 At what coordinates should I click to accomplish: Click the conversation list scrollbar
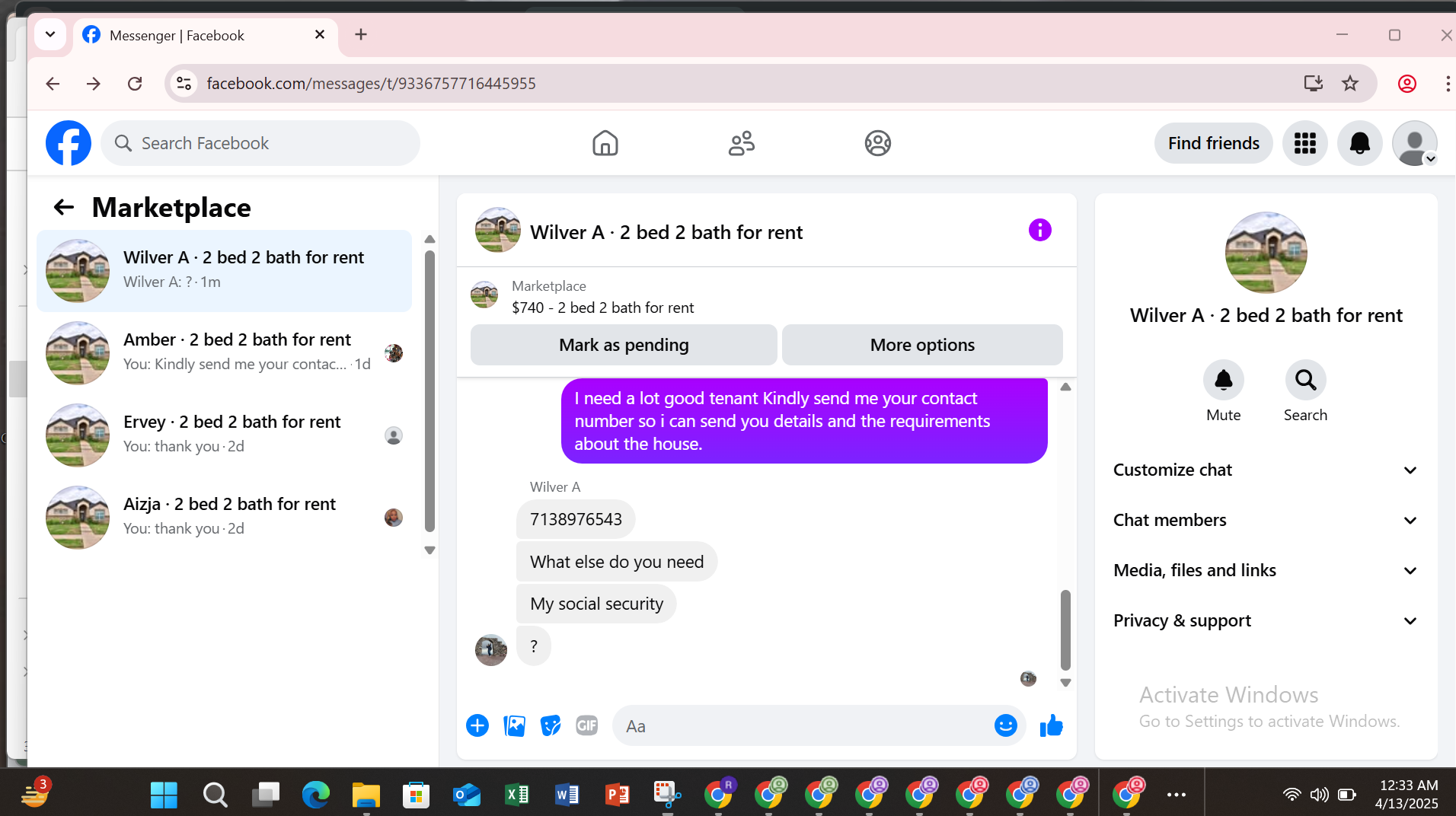(429, 392)
